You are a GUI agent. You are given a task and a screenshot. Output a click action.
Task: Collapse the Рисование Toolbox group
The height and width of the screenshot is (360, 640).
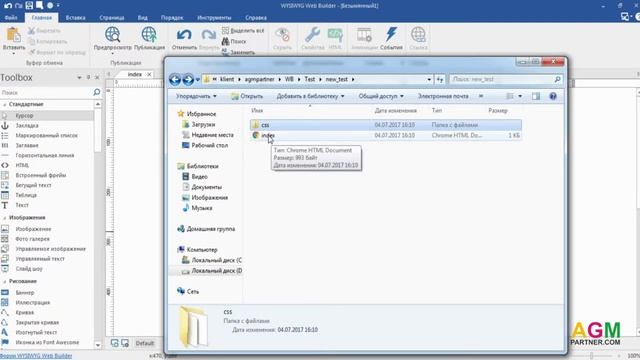[x=5, y=282]
